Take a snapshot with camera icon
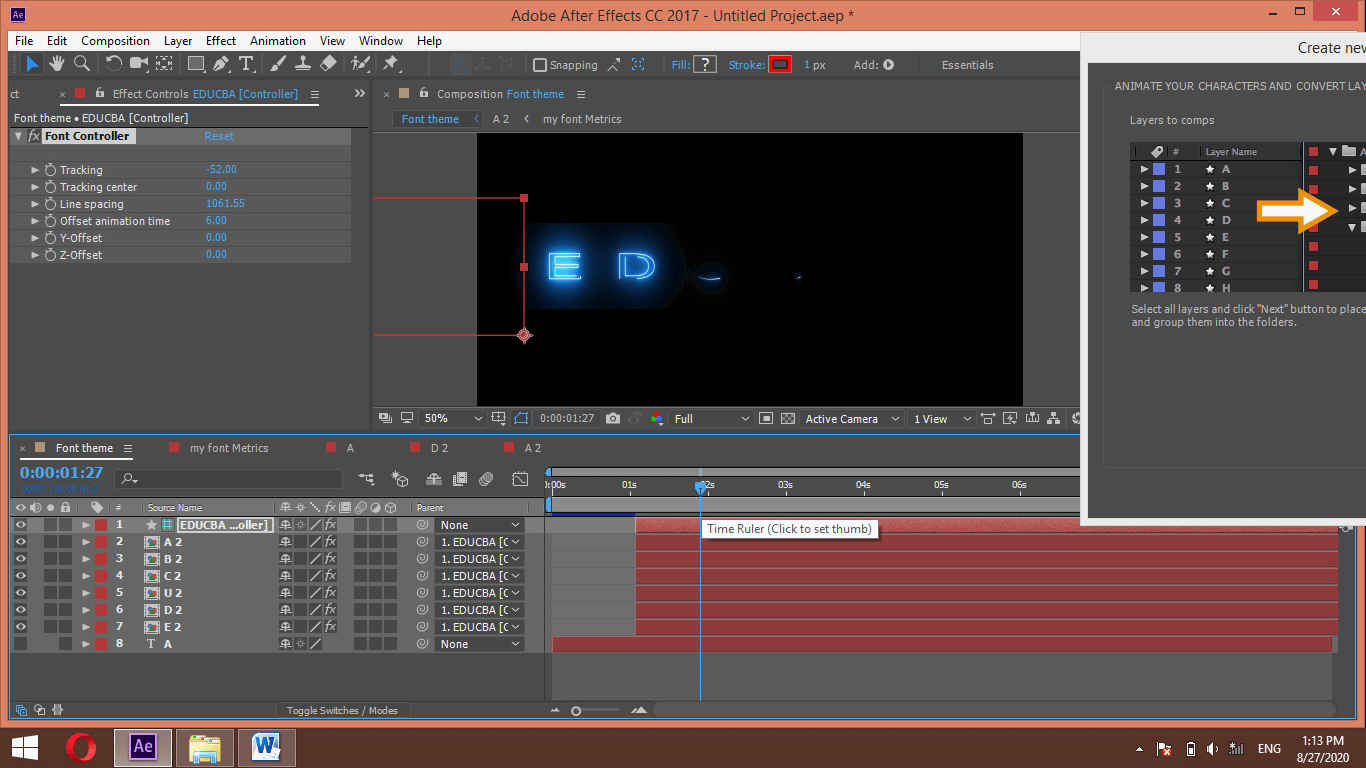Screen dimensions: 1366x768 [613, 419]
